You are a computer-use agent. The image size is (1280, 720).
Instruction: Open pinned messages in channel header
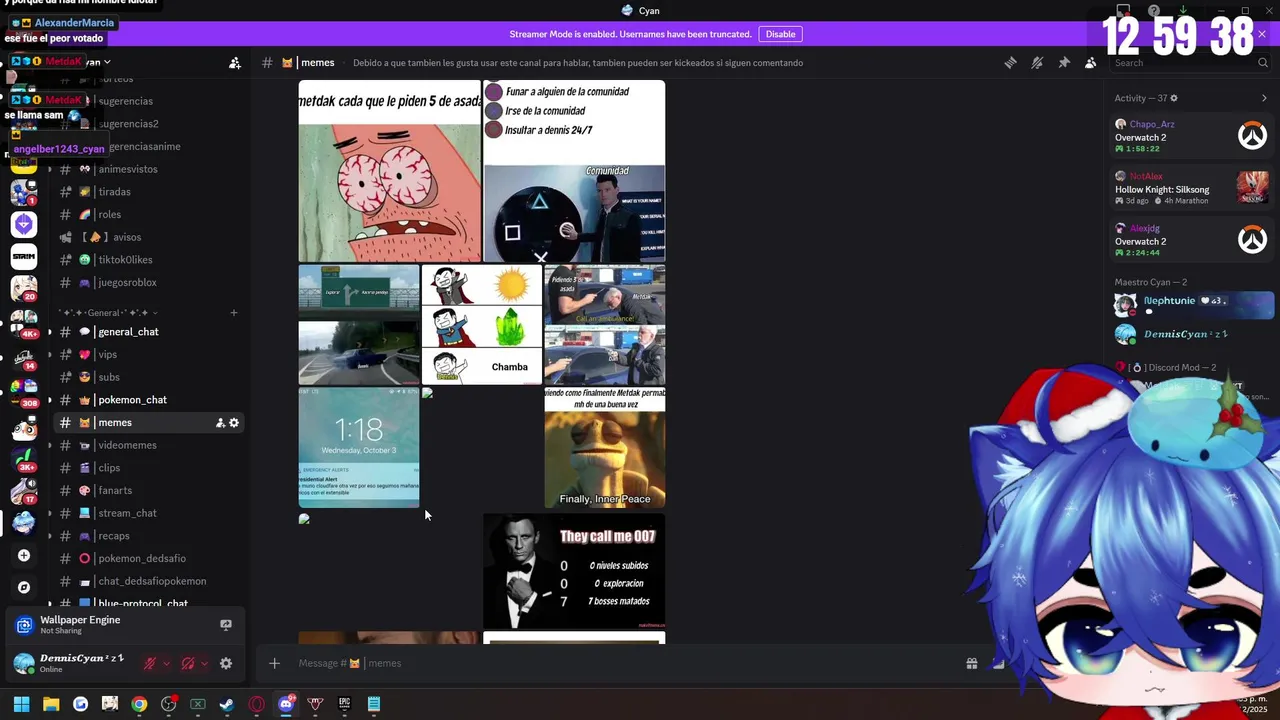click(x=1064, y=62)
